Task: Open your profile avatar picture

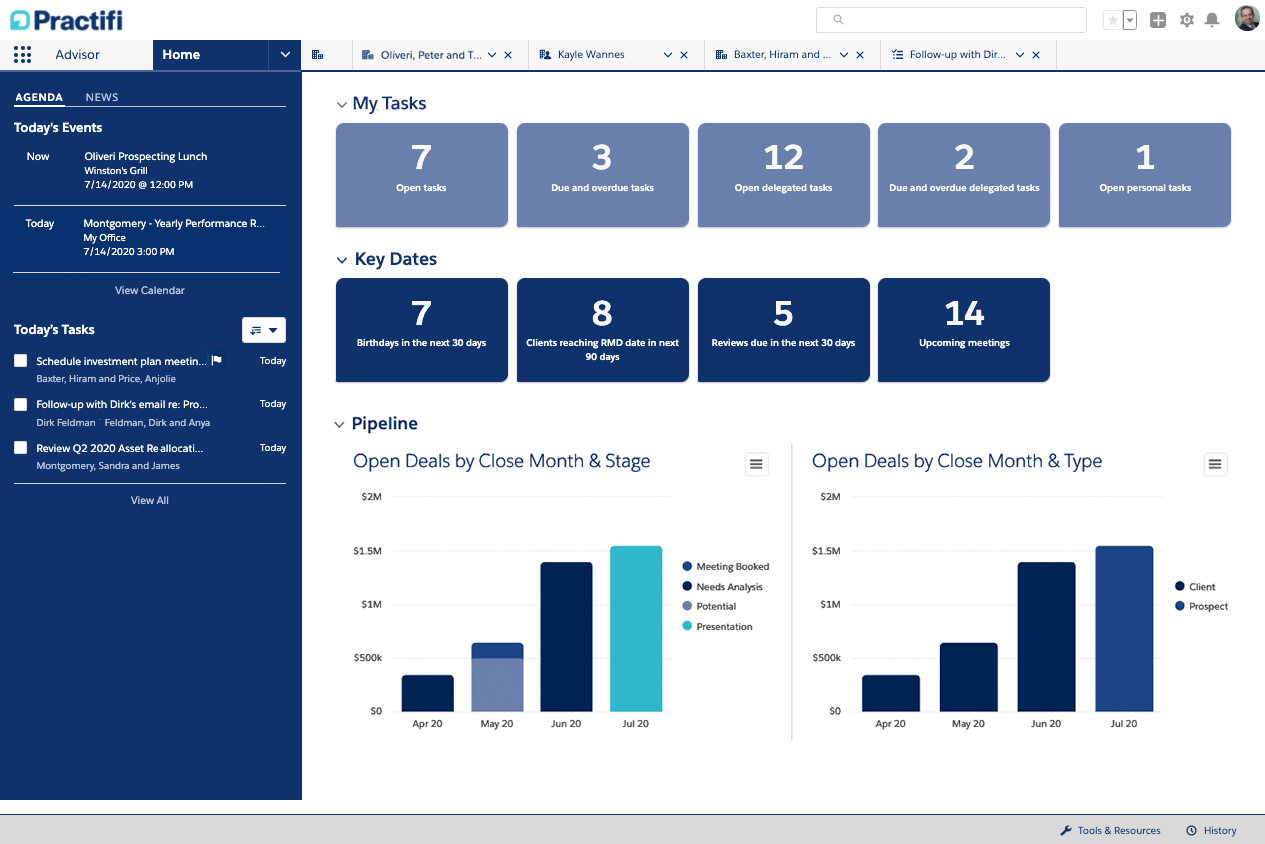Action: pyautogui.click(x=1247, y=18)
